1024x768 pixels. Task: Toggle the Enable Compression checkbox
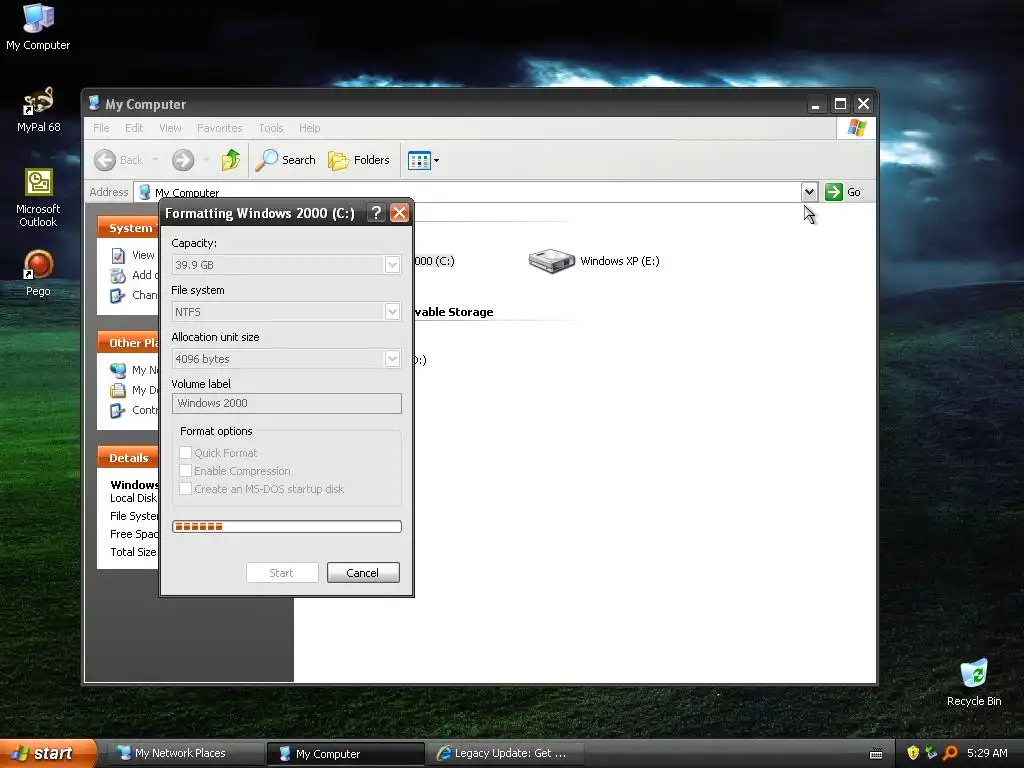(185, 471)
